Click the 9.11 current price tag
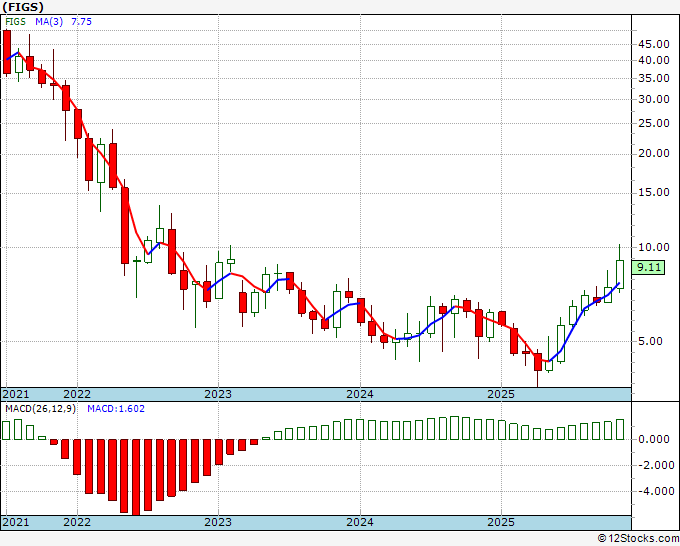The image size is (680, 546). pyautogui.click(x=648, y=268)
